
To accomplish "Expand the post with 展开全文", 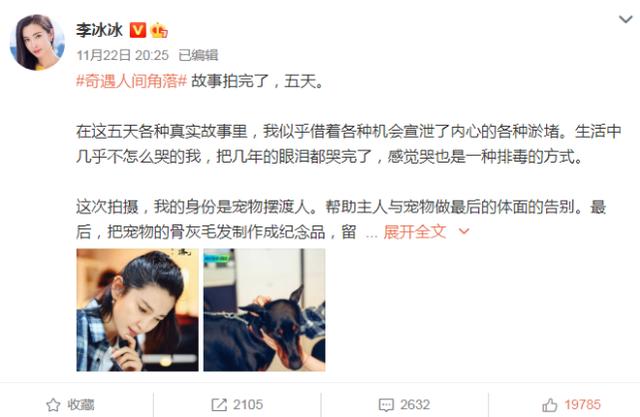I will (x=414, y=232).
